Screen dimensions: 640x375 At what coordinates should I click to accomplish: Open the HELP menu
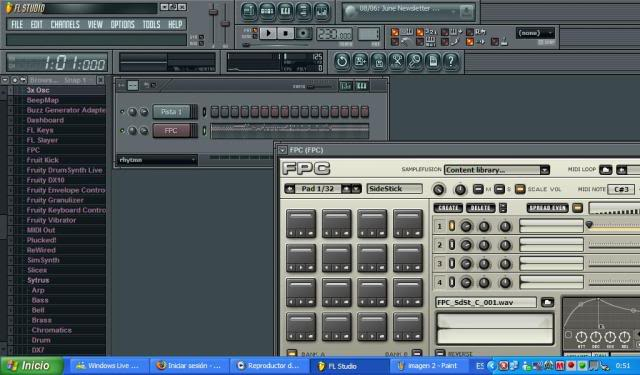click(175, 24)
